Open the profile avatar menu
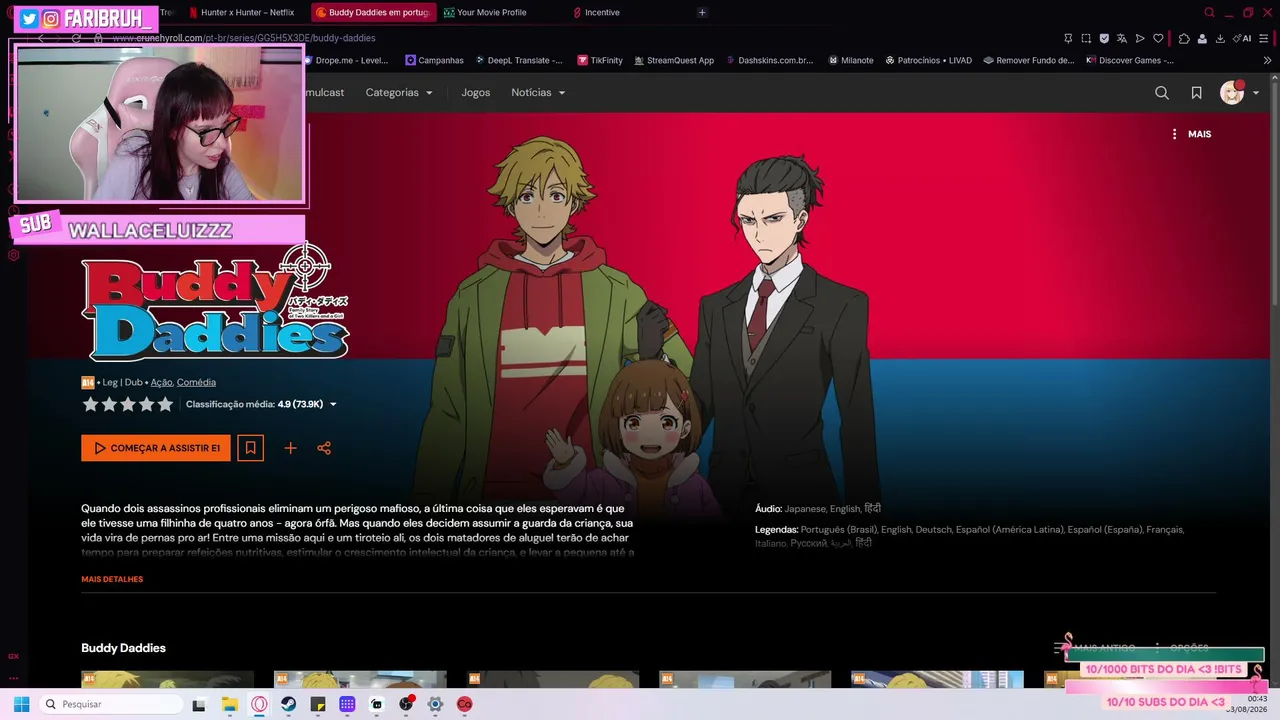The width and height of the screenshot is (1280, 720). click(1239, 93)
